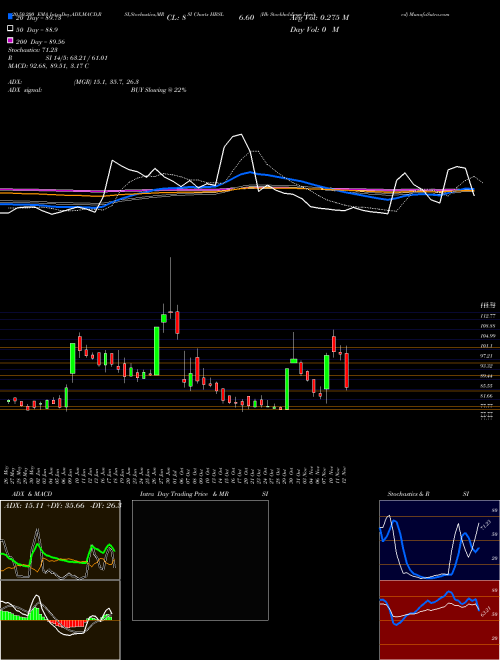Click the 'Stochastics: 71.23' readout

pos(33,50)
